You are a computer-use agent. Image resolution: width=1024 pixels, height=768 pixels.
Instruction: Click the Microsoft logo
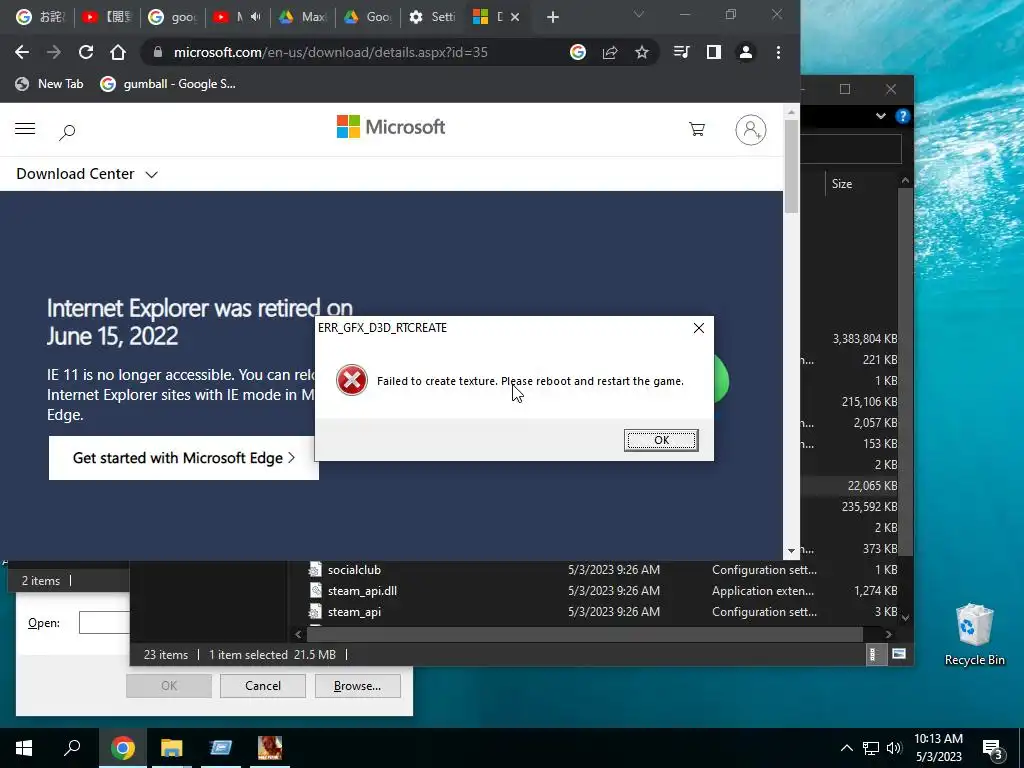(391, 127)
